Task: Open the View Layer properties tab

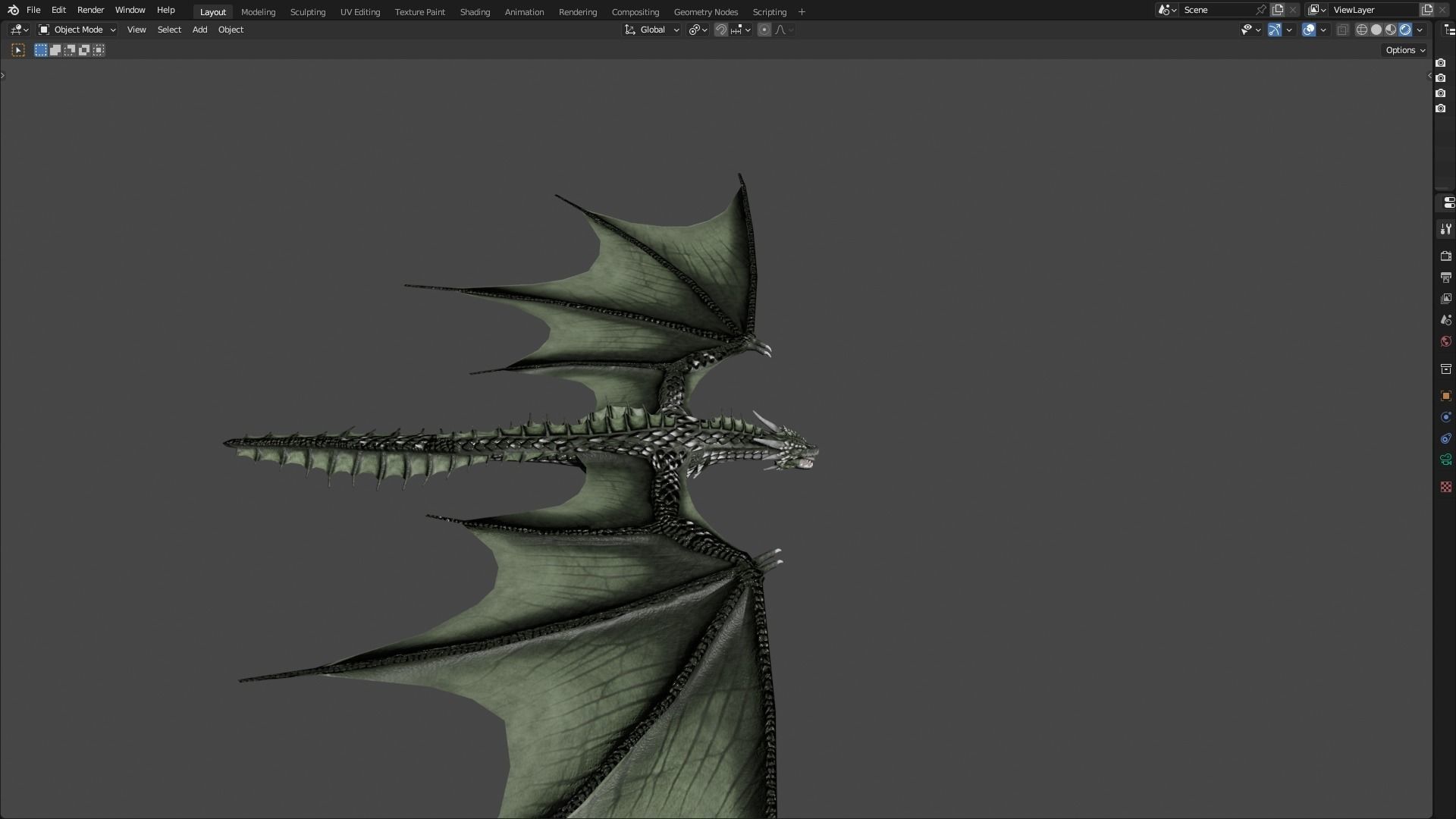Action: click(x=1446, y=299)
